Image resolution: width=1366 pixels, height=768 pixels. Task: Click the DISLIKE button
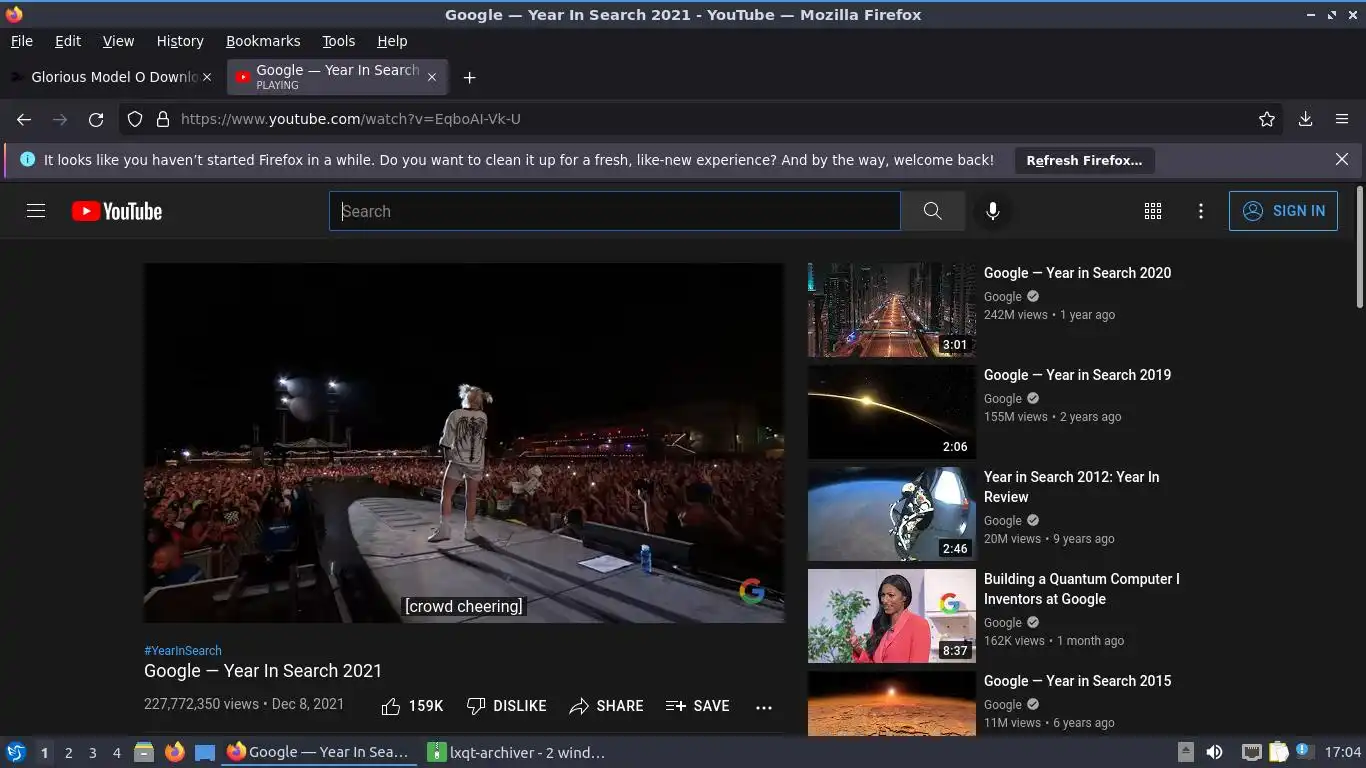507,706
